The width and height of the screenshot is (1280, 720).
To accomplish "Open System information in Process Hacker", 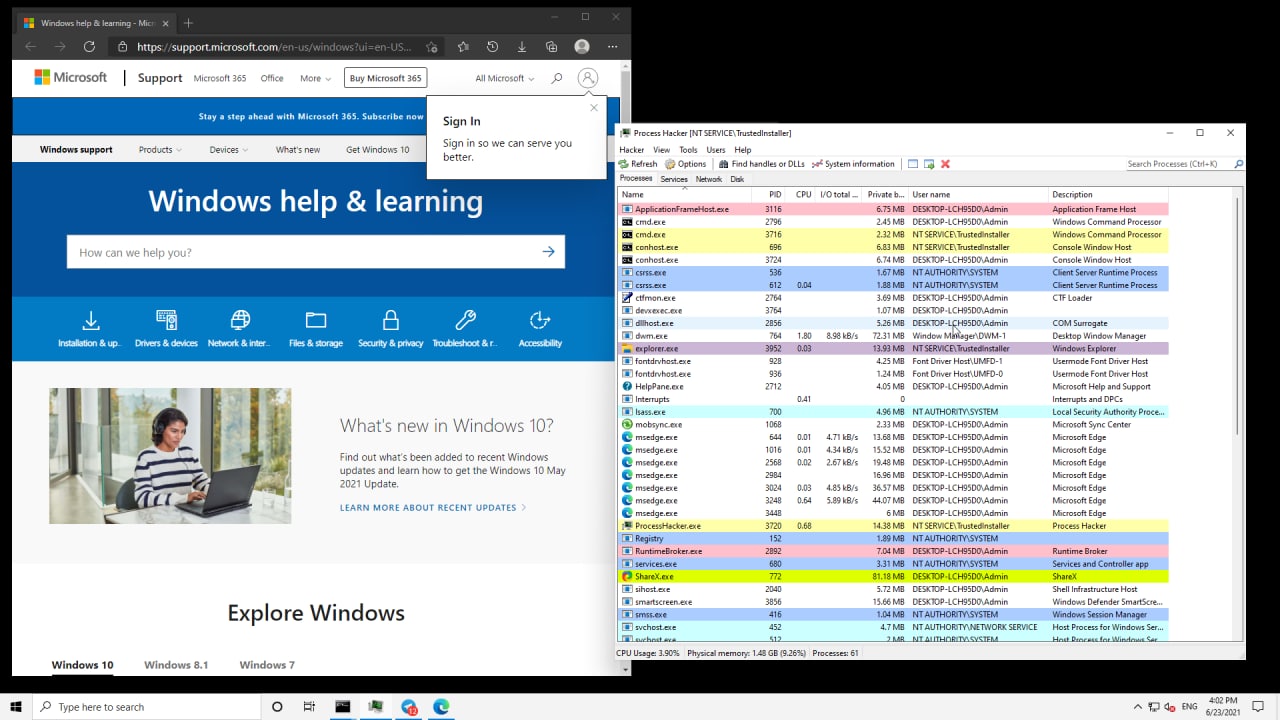I will (853, 164).
